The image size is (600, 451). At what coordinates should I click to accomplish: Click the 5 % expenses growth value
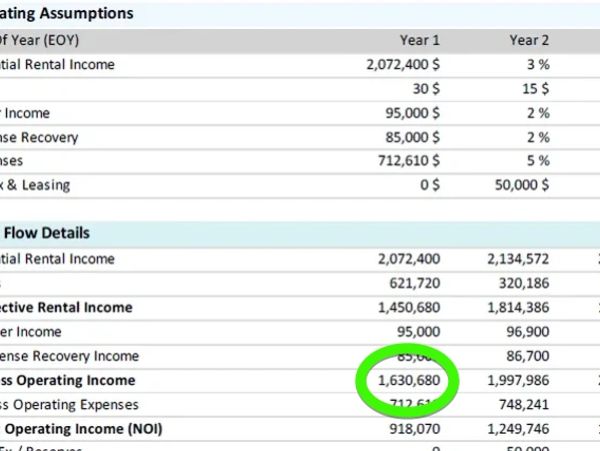(538, 161)
